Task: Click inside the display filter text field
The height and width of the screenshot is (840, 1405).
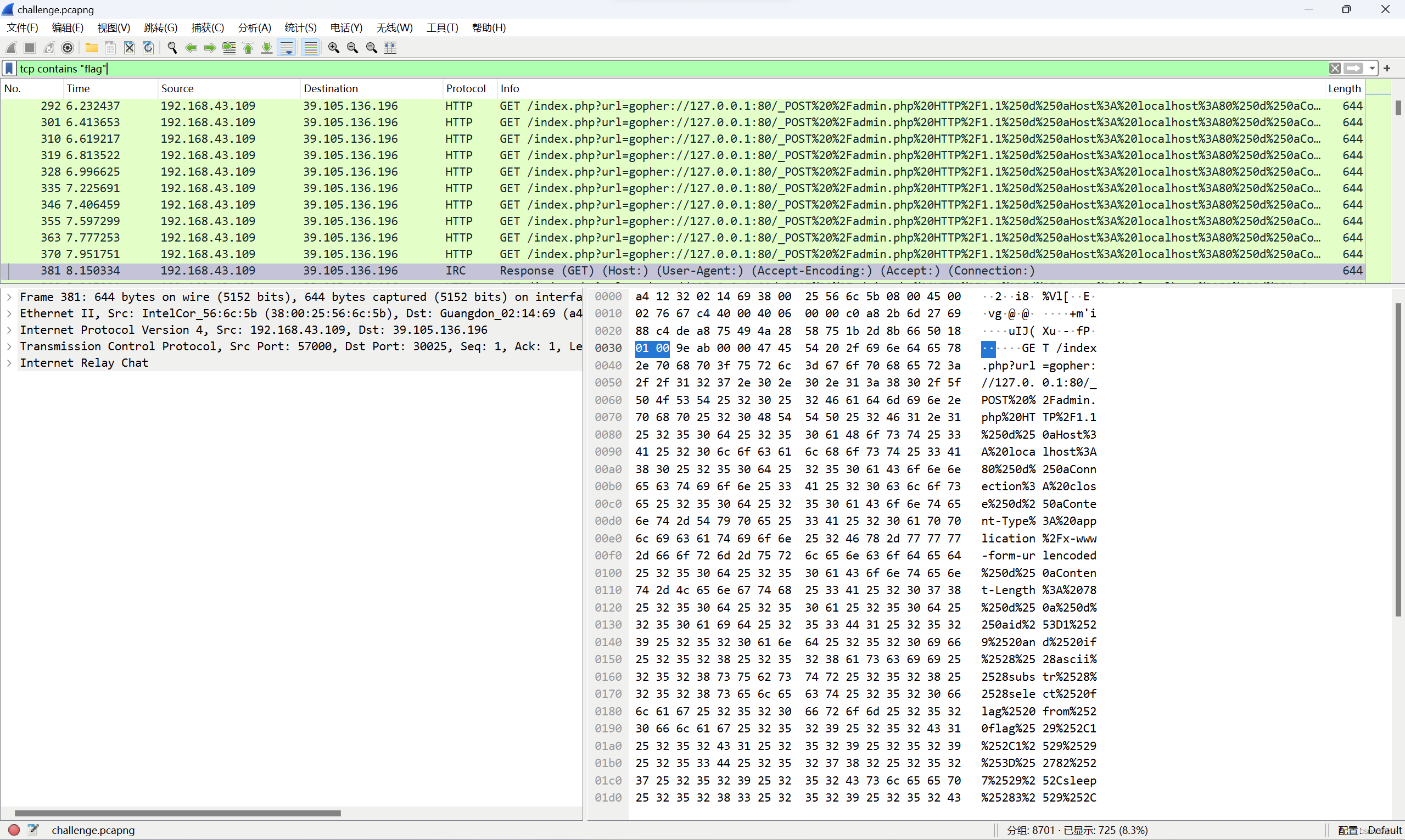Action: pyautogui.click(x=679, y=69)
